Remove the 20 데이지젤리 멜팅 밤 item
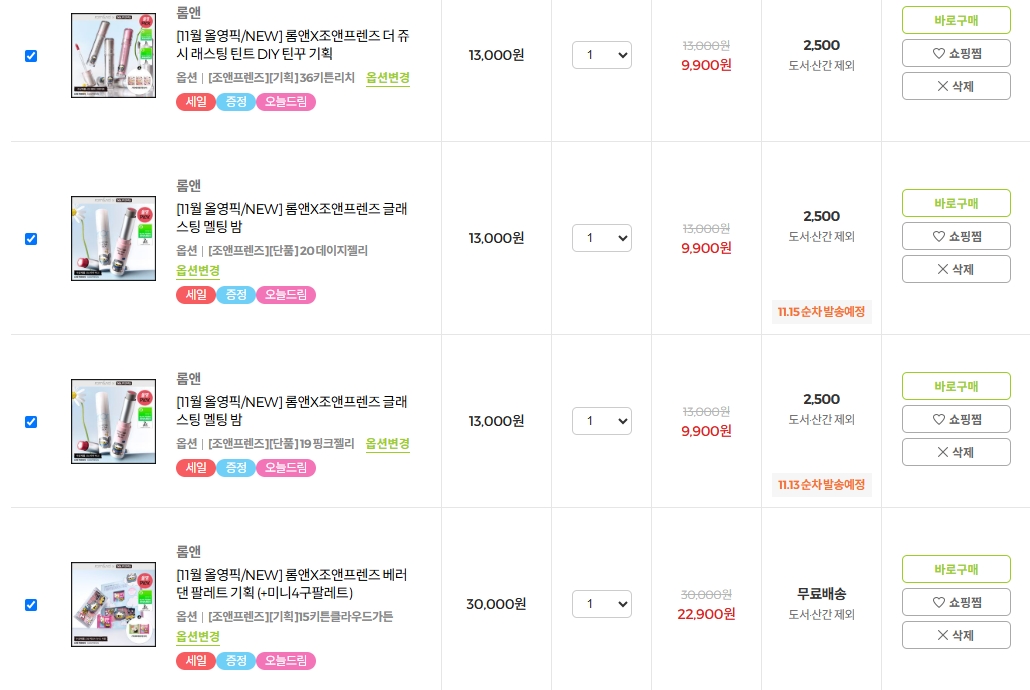This screenshot has width=1030, height=690. tap(956, 269)
